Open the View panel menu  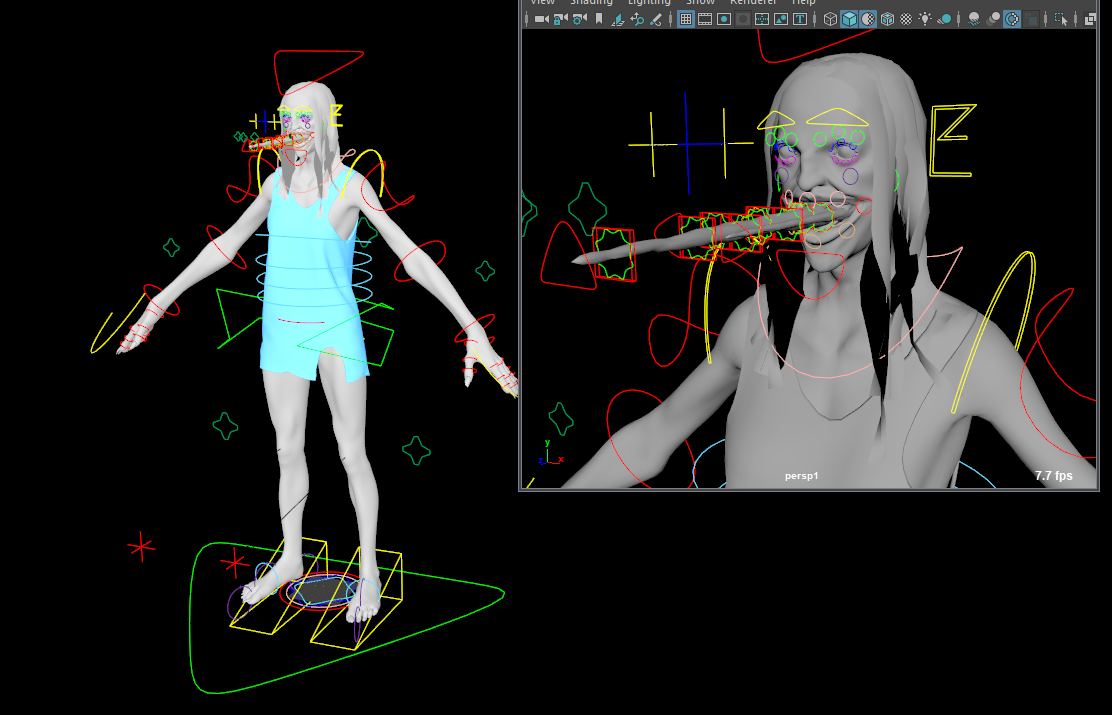(x=543, y=3)
